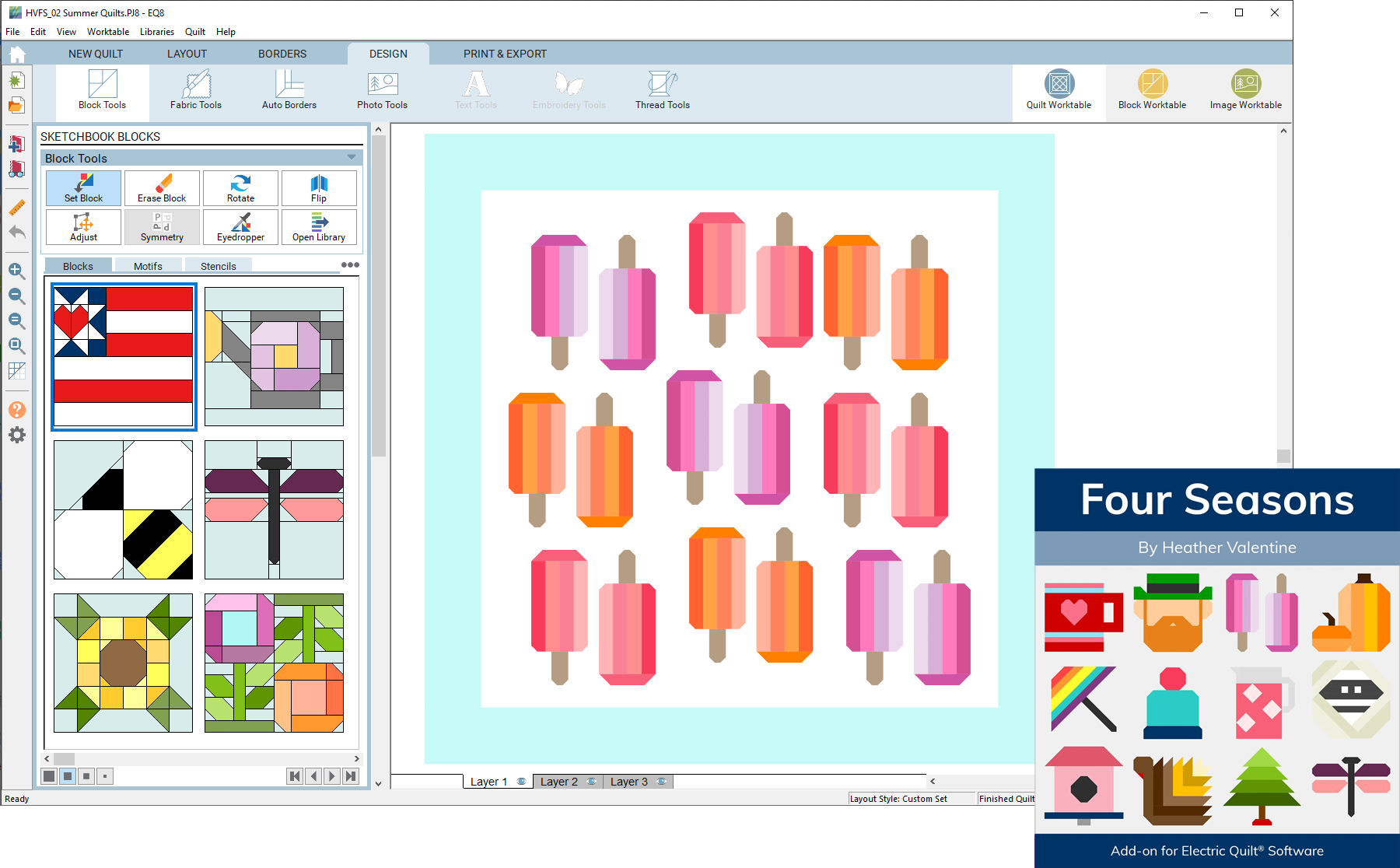Zoom out with the minus magnifier
Viewport: 1400px width, 868px height.
(16, 296)
